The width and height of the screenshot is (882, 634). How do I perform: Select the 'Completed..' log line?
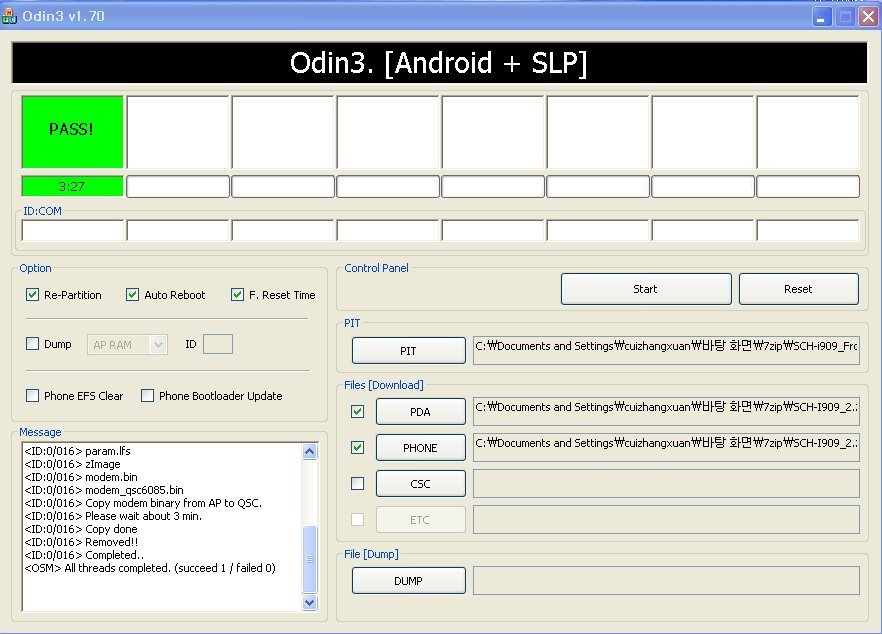tap(84, 555)
